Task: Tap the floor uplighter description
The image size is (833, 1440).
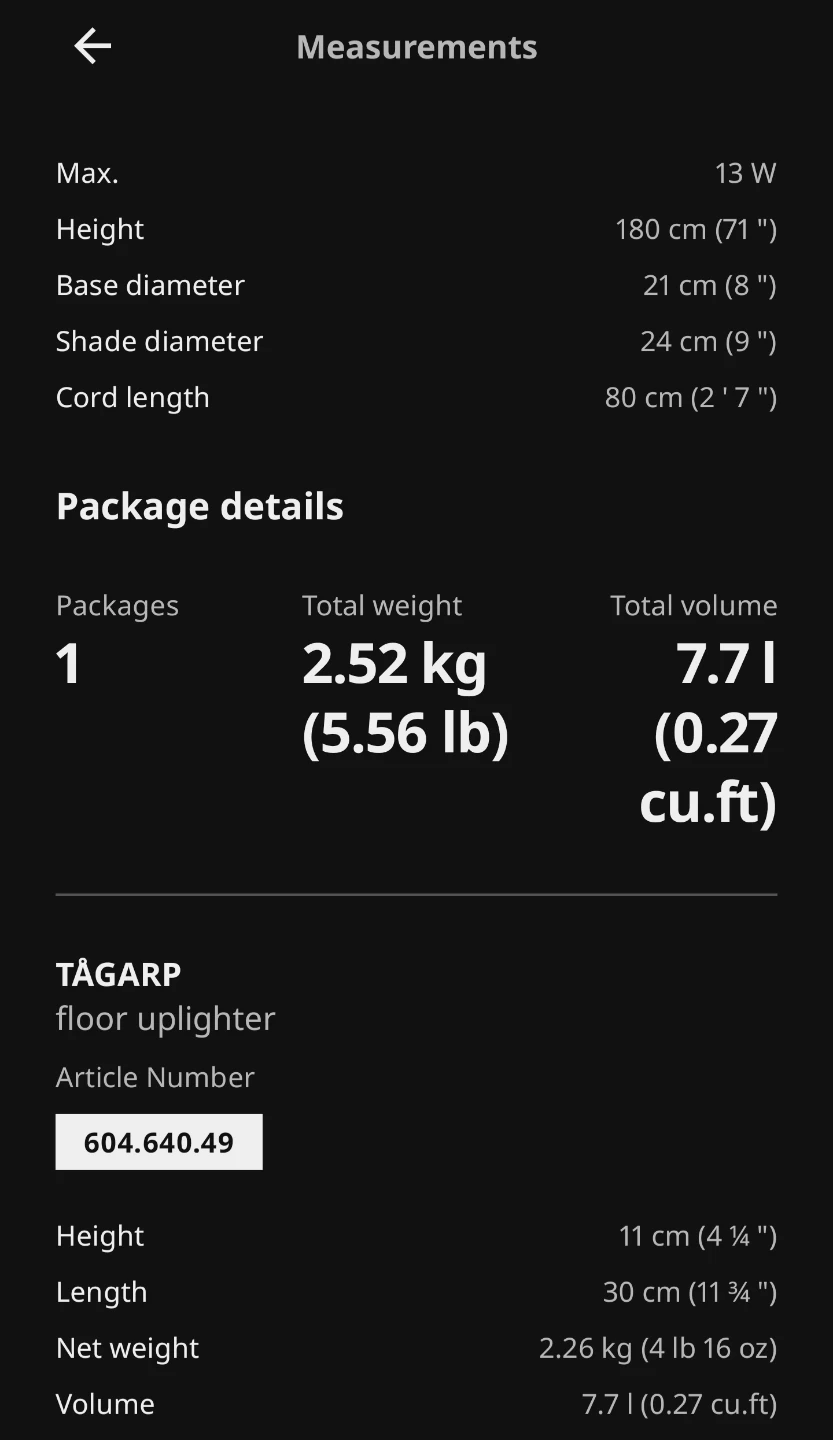Action: click(x=166, y=1019)
